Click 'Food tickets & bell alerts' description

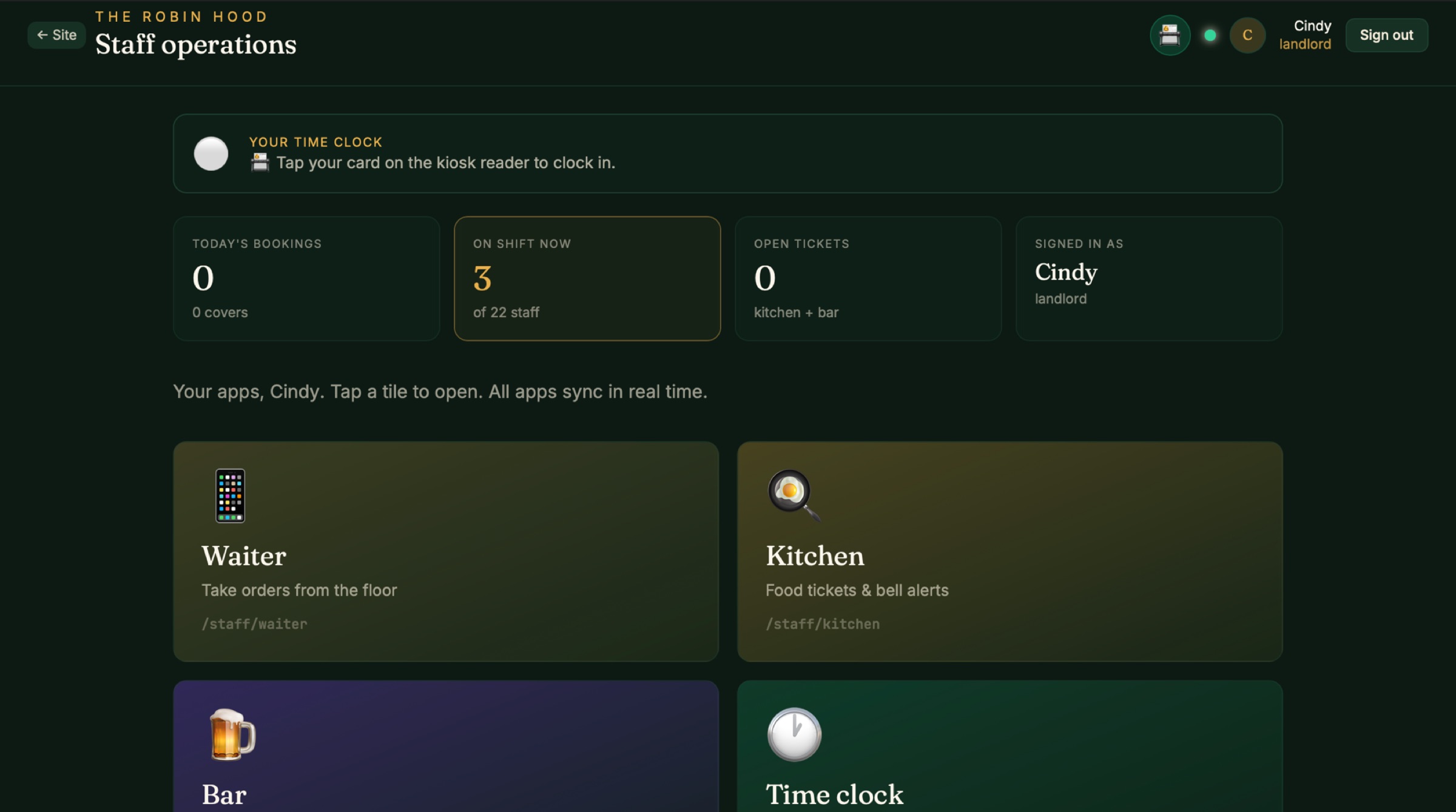(857, 590)
